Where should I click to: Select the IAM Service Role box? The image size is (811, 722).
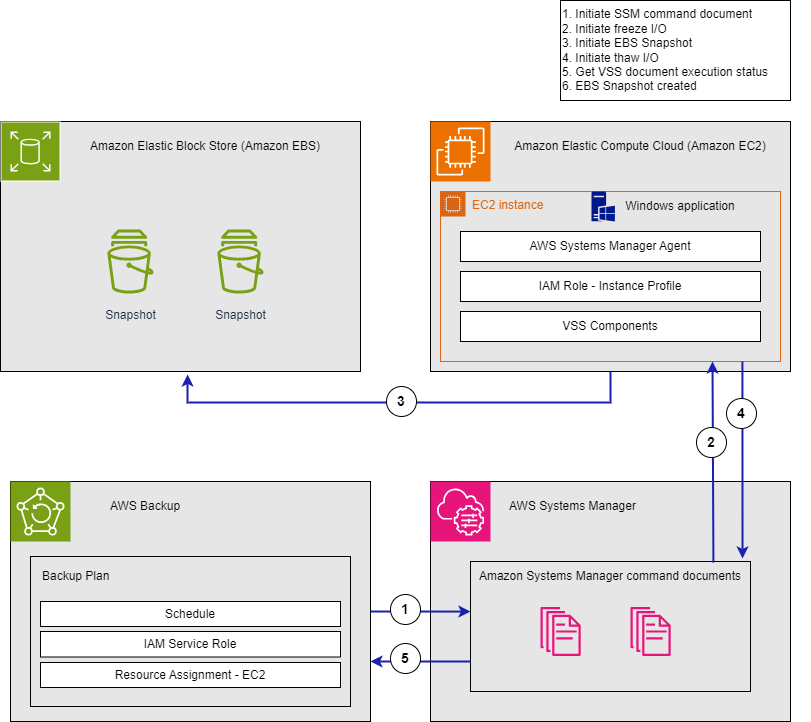(x=190, y=644)
